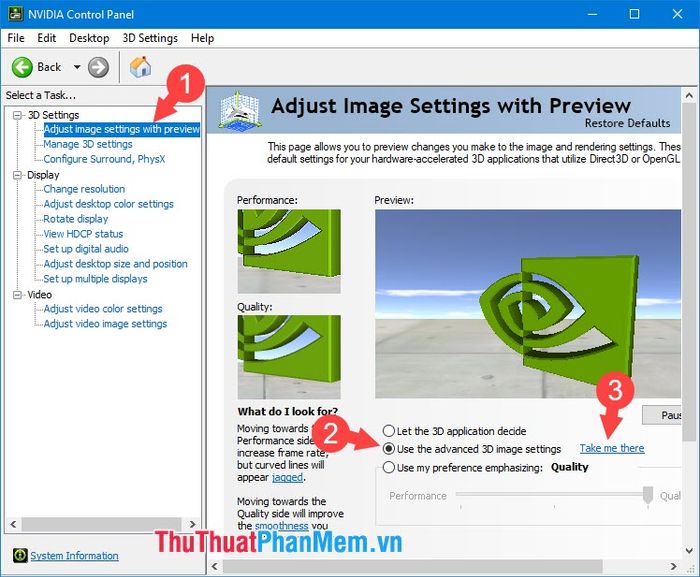The height and width of the screenshot is (577, 700).
Task: Open the Back history dropdown arrow
Action: (x=77, y=67)
